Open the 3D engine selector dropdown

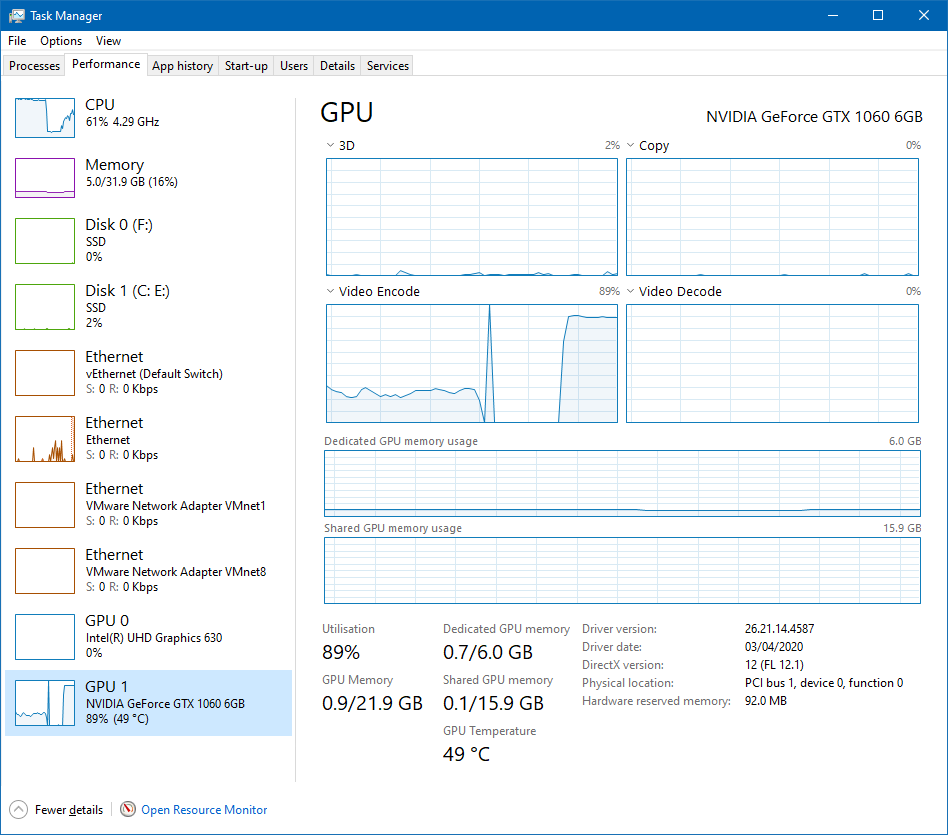coord(331,145)
